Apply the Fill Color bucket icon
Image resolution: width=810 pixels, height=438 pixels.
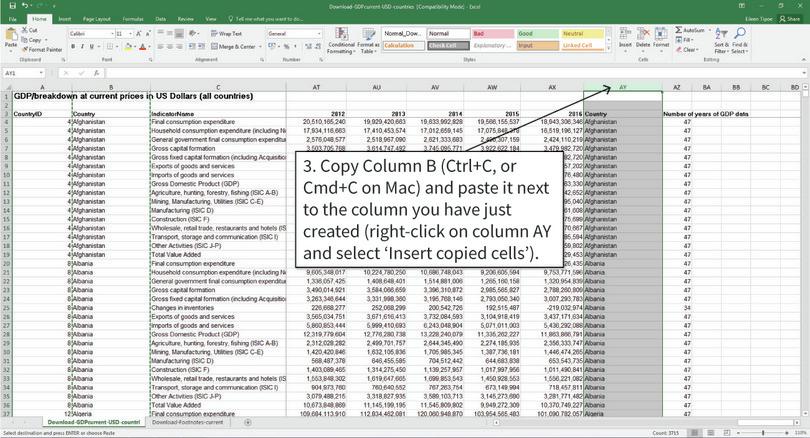[x=128, y=46]
